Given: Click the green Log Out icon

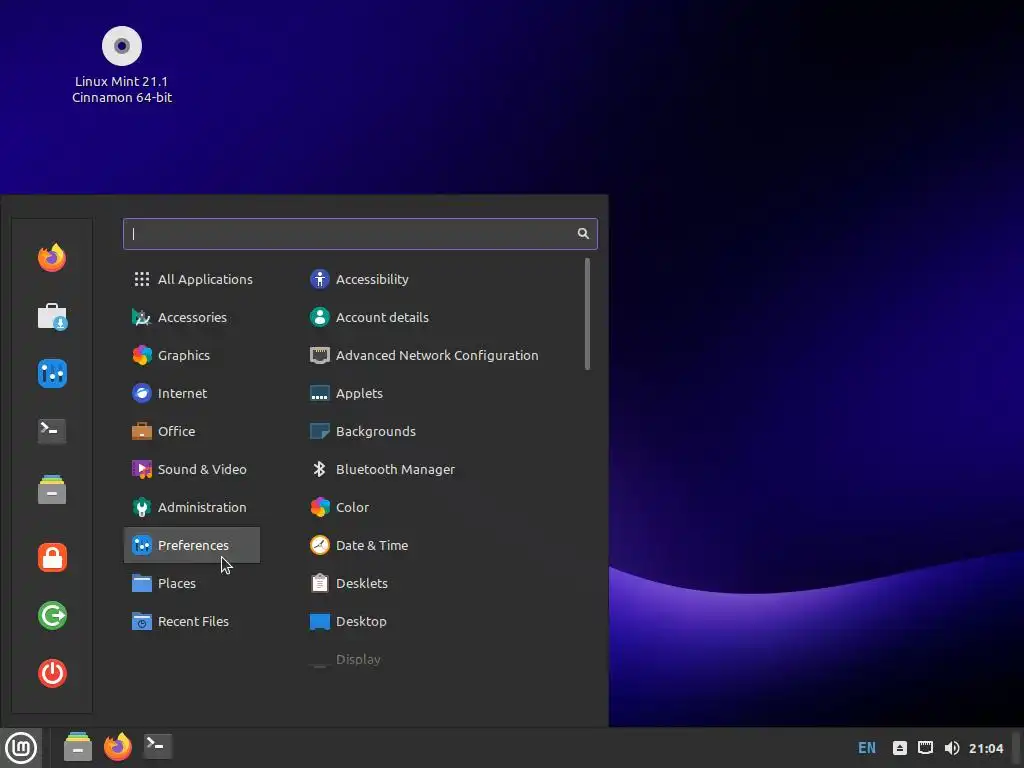Looking at the screenshot, I should tap(52, 615).
